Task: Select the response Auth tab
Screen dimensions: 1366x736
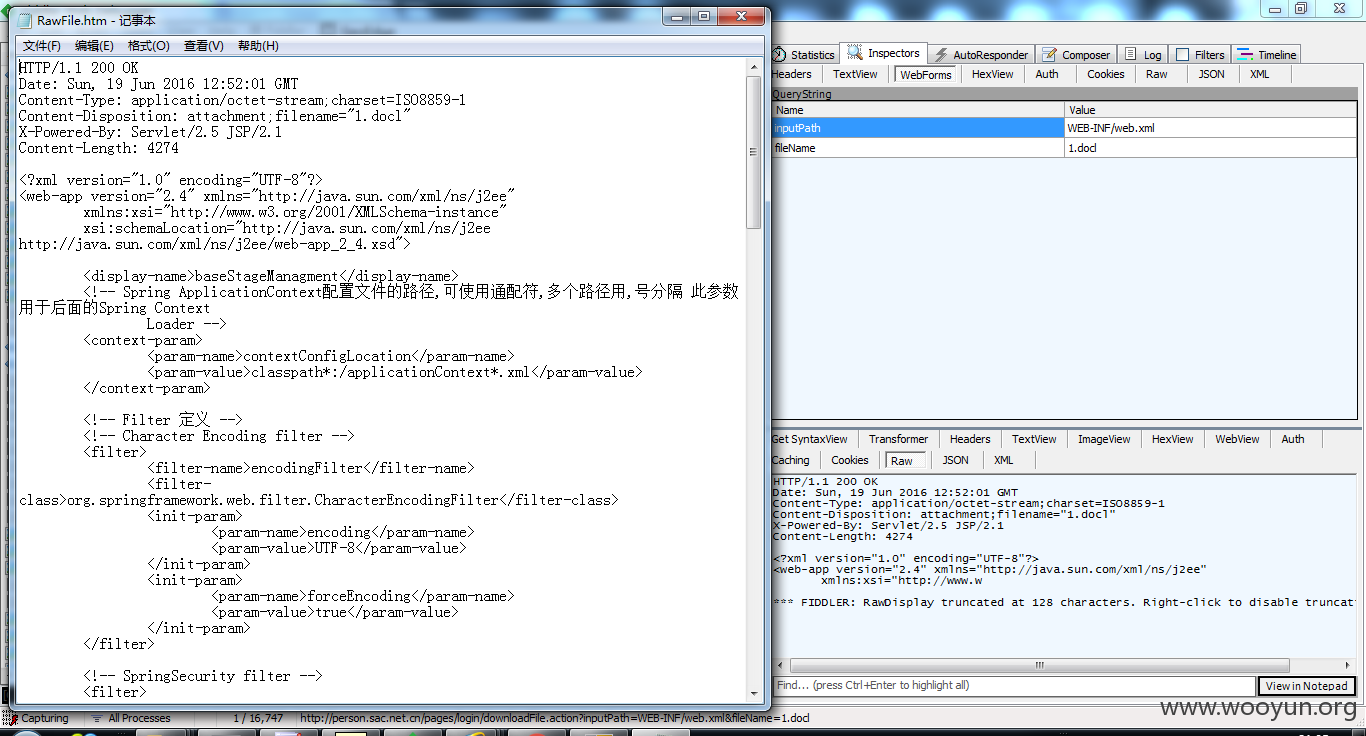Action: (x=1293, y=439)
